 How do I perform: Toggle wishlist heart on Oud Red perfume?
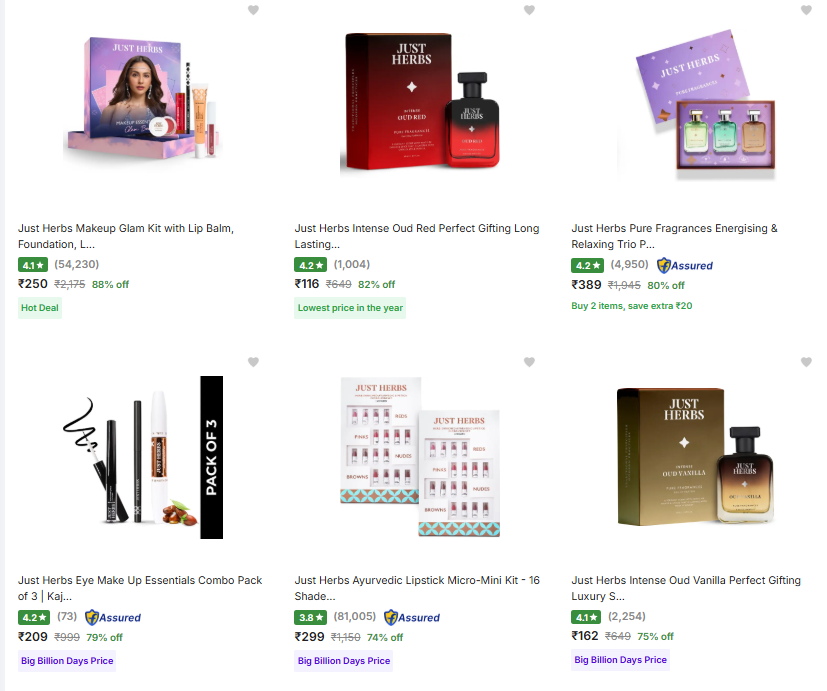coord(529,10)
